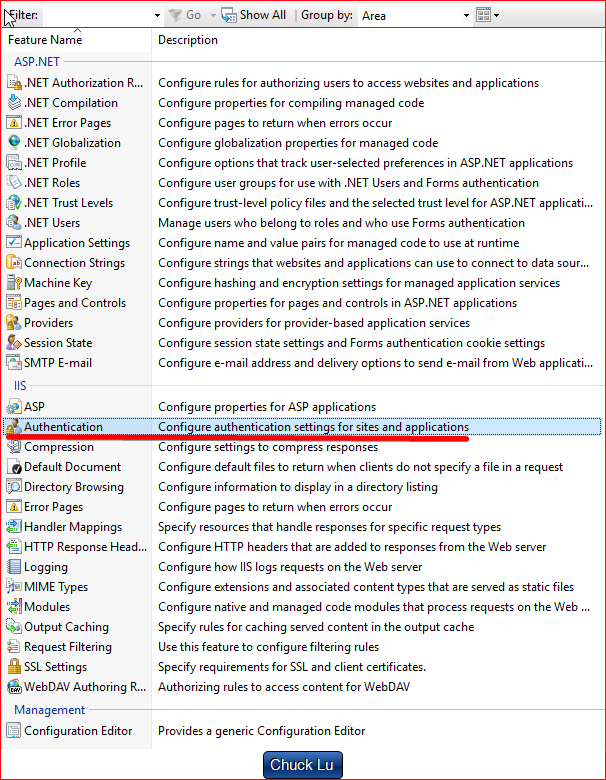Click the Handler Mappings icon
The width and height of the screenshot is (606, 780).
(14, 526)
